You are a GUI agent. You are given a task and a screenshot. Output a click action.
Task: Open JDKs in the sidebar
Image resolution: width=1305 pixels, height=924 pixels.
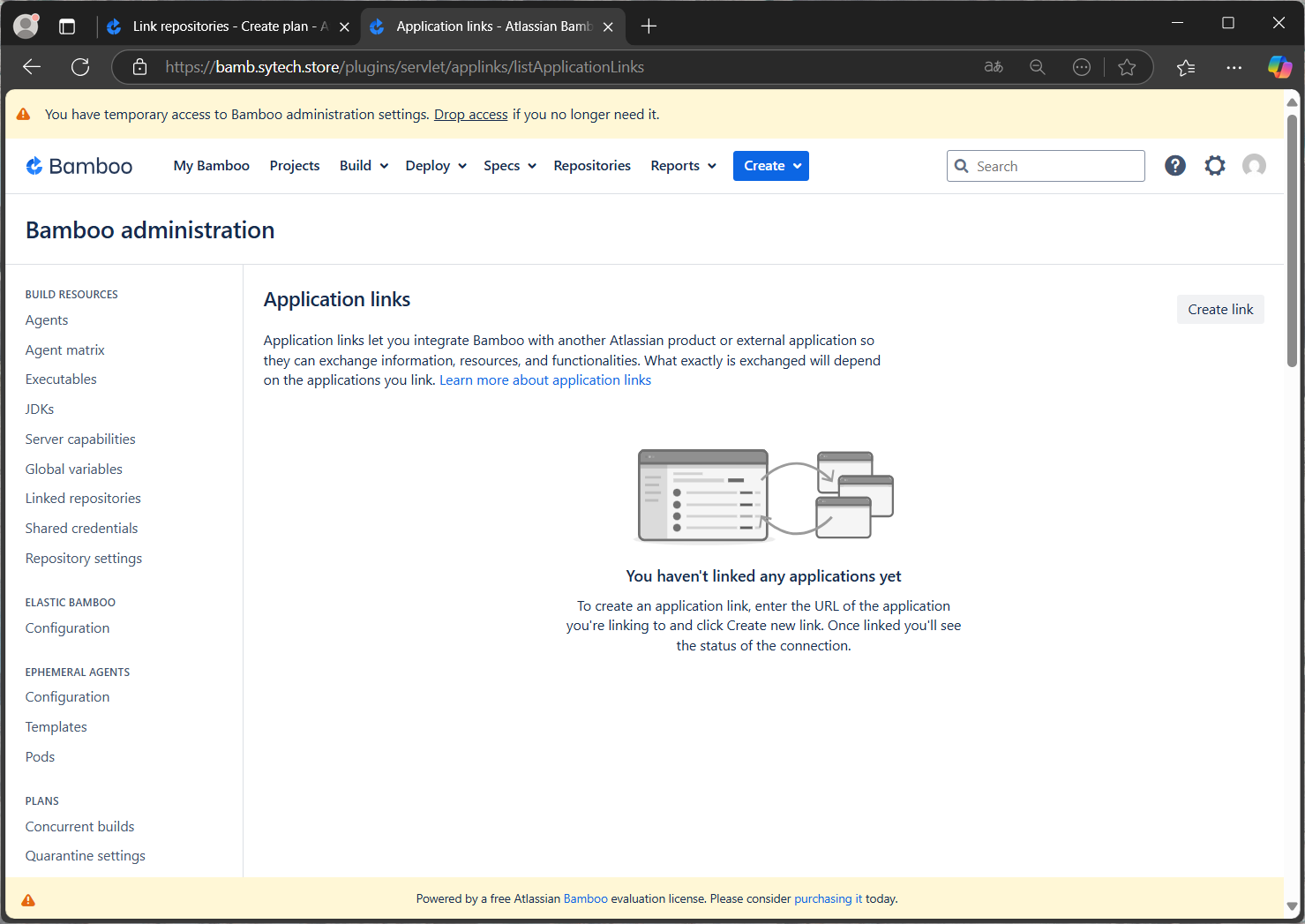point(40,409)
